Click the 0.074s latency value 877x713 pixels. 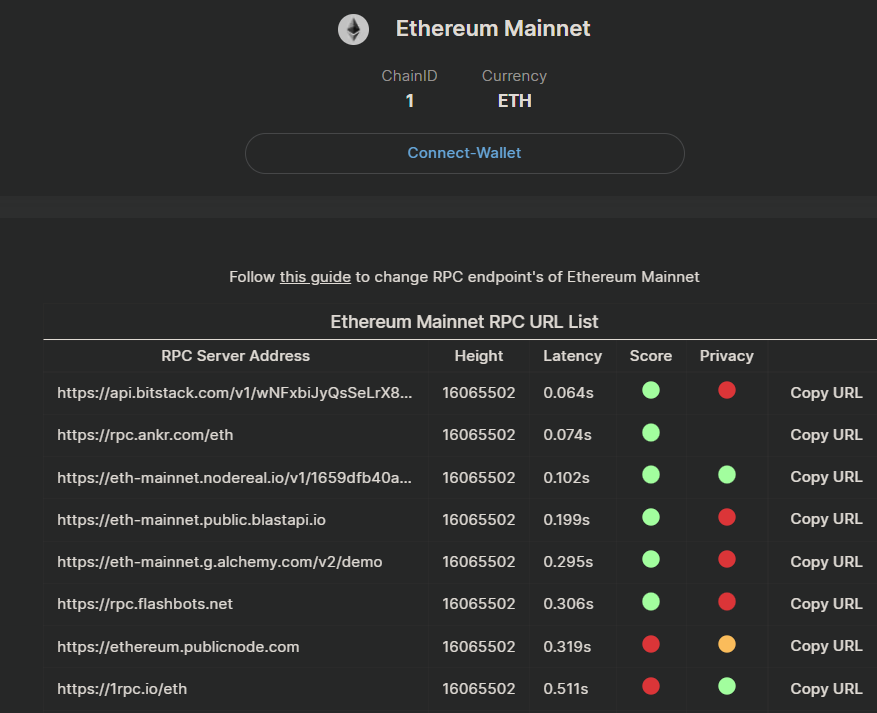pos(567,435)
